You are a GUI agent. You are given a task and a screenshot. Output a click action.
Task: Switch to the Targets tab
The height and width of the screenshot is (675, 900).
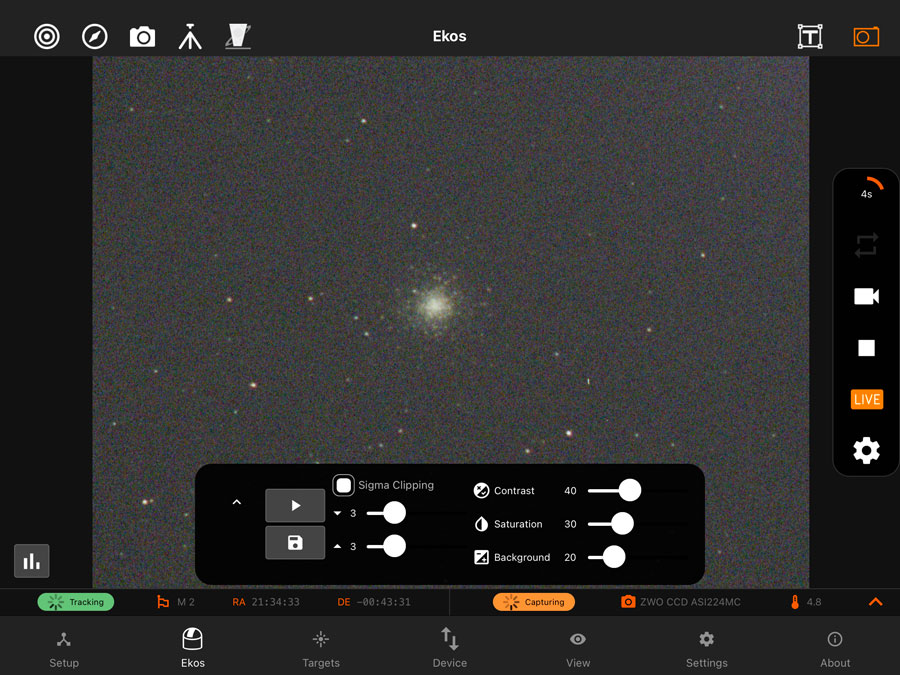tap(321, 650)
